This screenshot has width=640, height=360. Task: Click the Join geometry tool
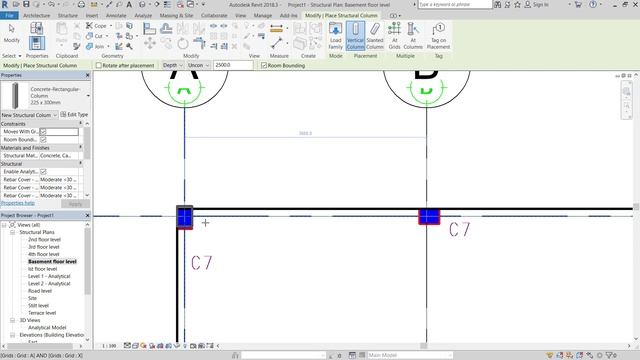(95, 47)
